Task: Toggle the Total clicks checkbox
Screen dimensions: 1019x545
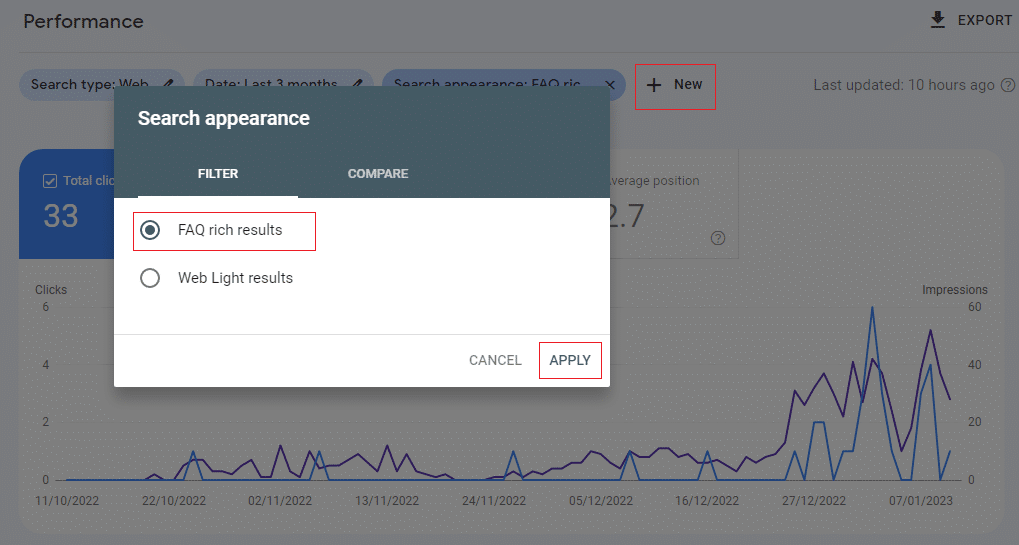Action: [50, 181]
